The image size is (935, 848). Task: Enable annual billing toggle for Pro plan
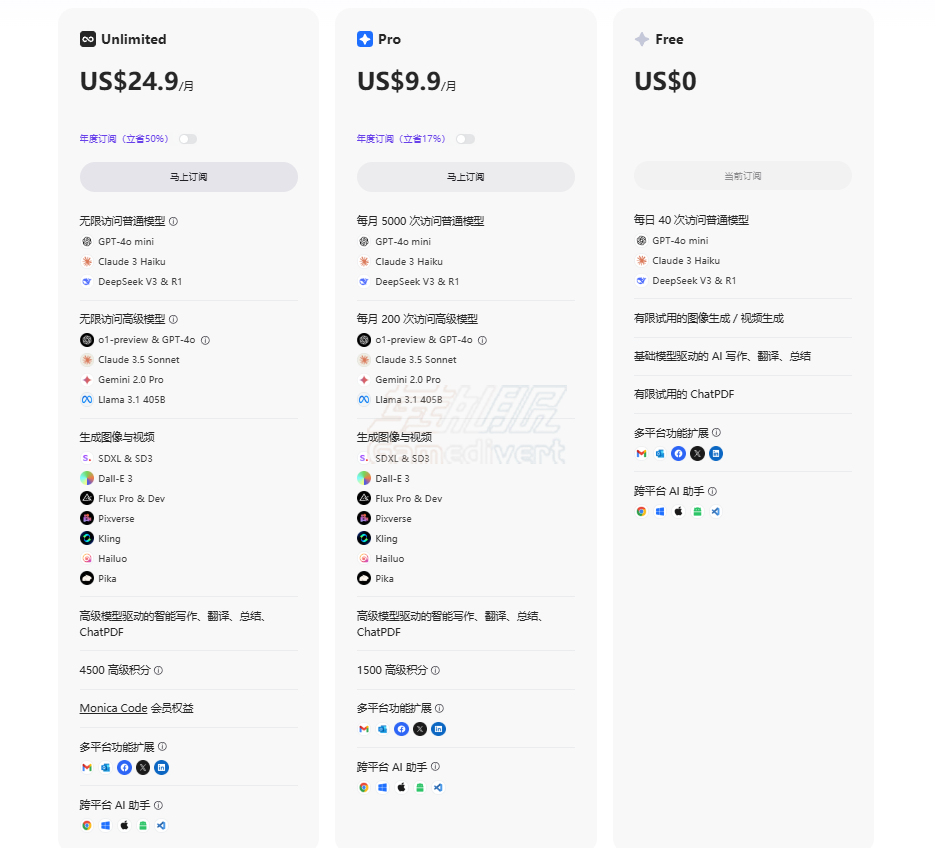click(x=465, y=139)
